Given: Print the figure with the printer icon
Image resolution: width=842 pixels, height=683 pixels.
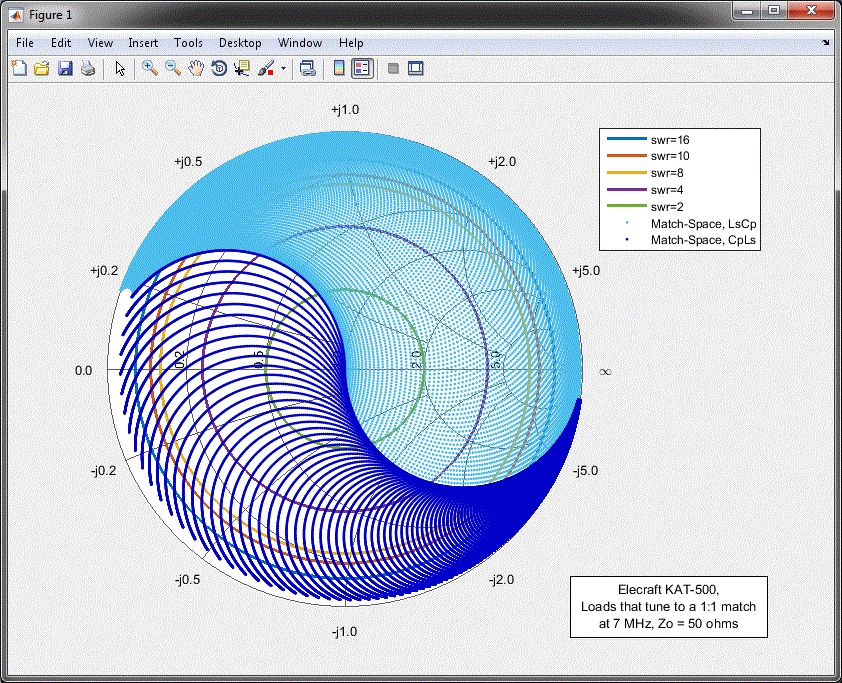Looking at the screenshot, I should 88,68.
